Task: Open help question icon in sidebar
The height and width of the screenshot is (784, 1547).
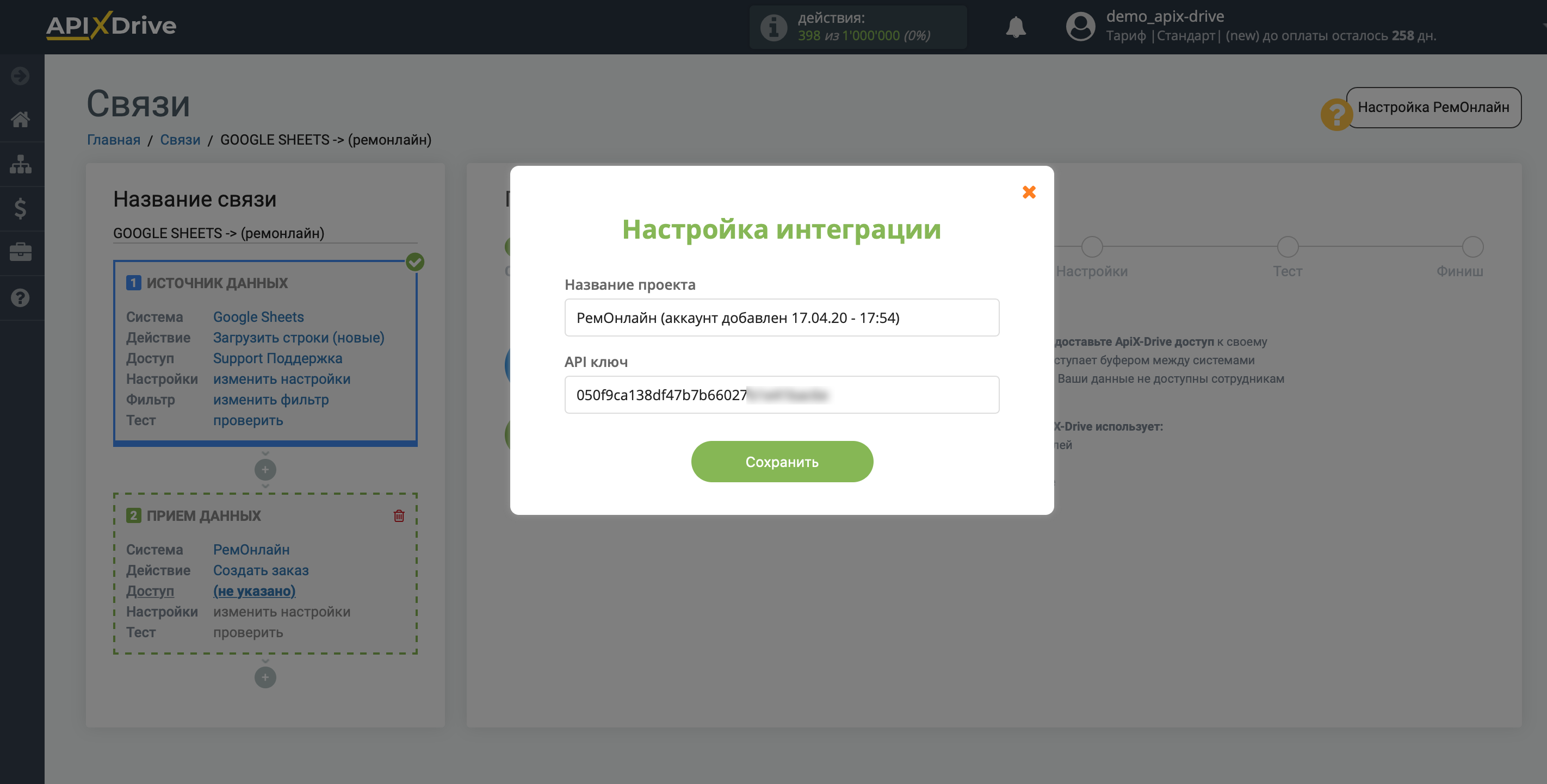Action: 21,298
